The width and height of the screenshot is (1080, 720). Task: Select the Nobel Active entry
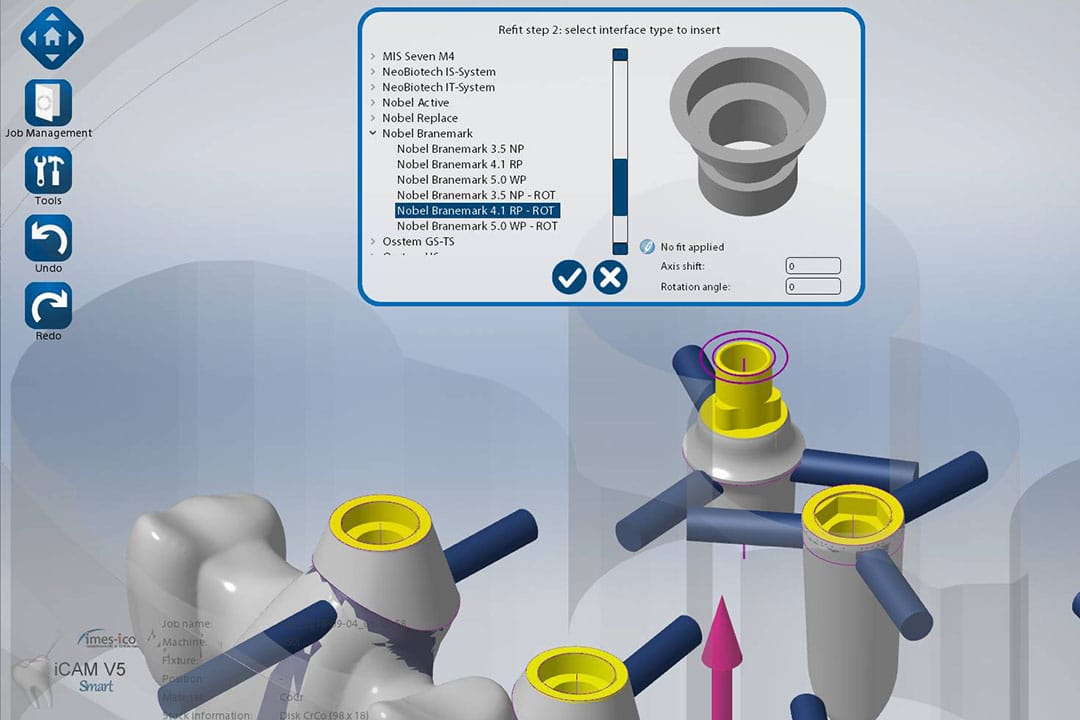[x=415, y=103]
